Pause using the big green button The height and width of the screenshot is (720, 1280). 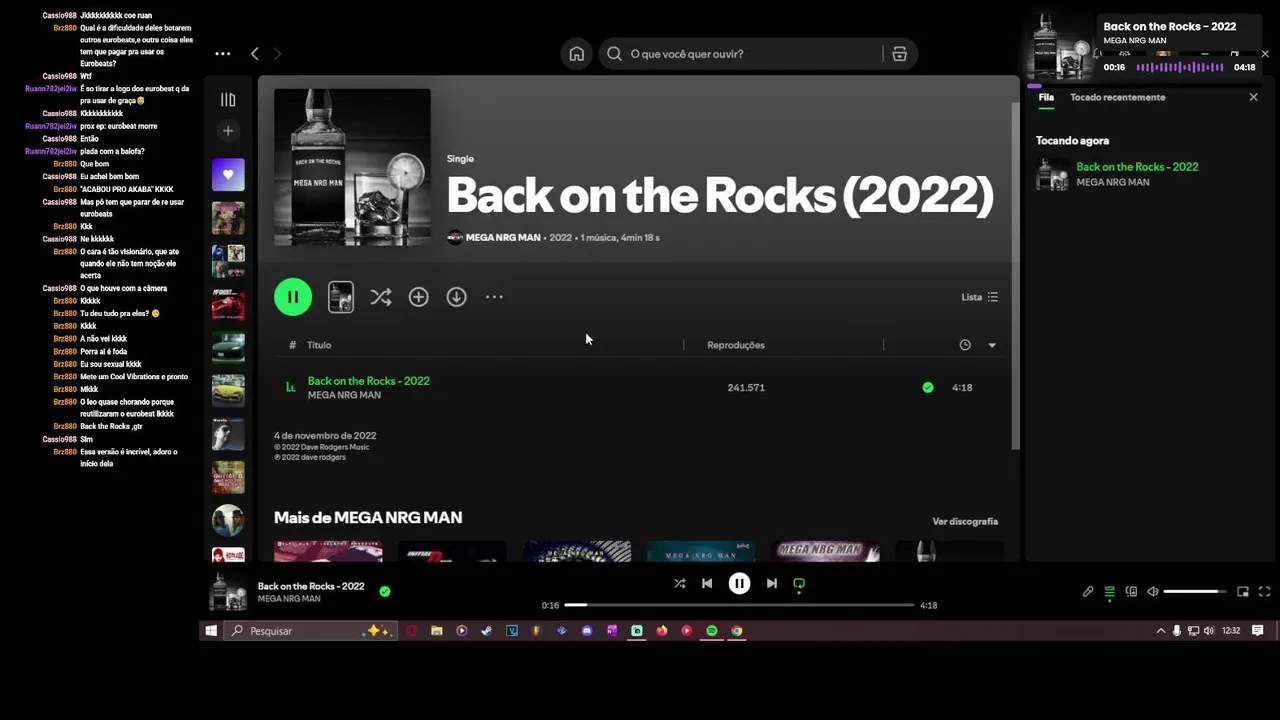[x=293, y=297]
